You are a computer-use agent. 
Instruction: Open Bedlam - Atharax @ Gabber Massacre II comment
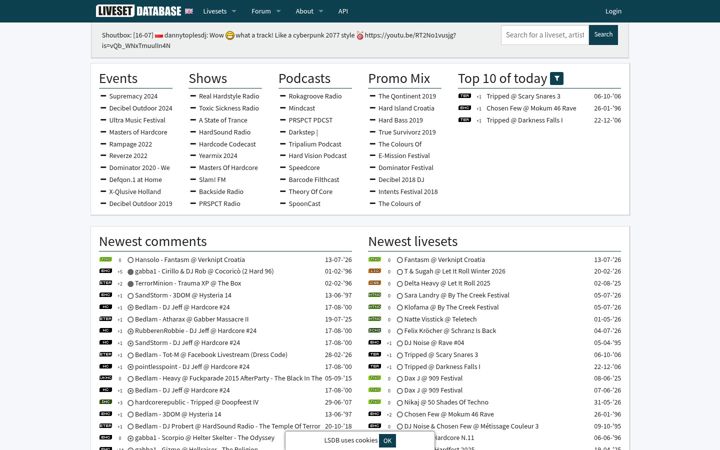pyautogui.click(x=191, y=320)
